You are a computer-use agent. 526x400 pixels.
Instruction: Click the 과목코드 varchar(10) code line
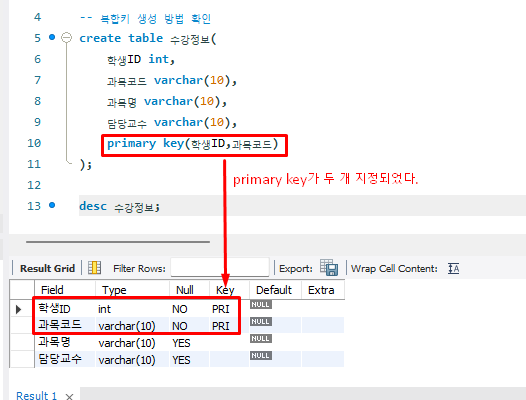[x=172, y=81]
